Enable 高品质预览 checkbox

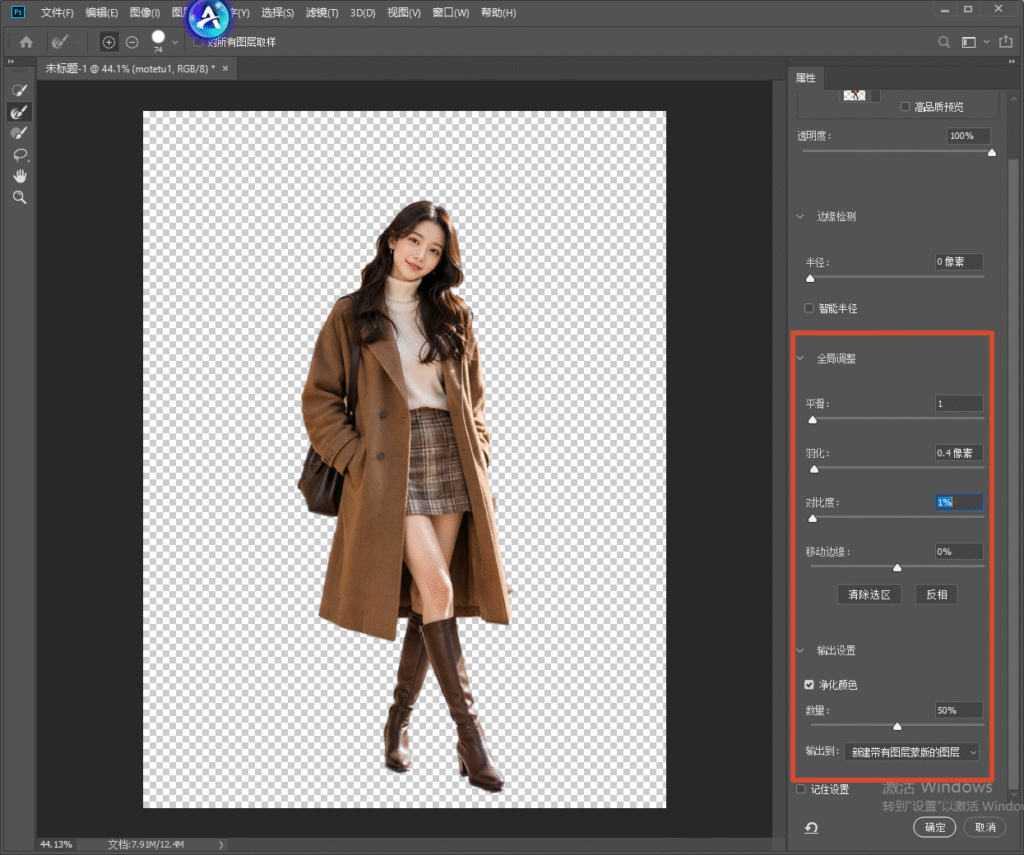click(904, 106)
